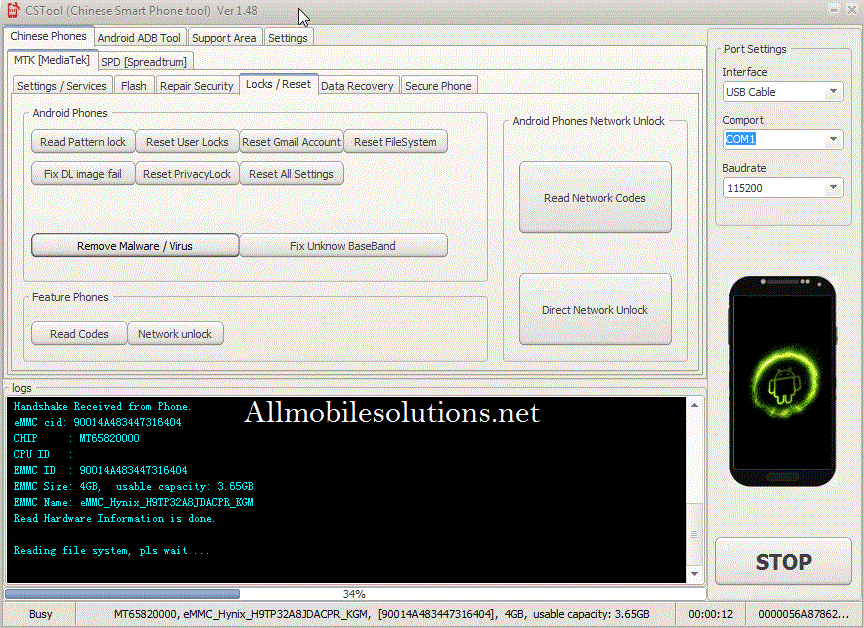Open the Support Area tab

point(224,38)
